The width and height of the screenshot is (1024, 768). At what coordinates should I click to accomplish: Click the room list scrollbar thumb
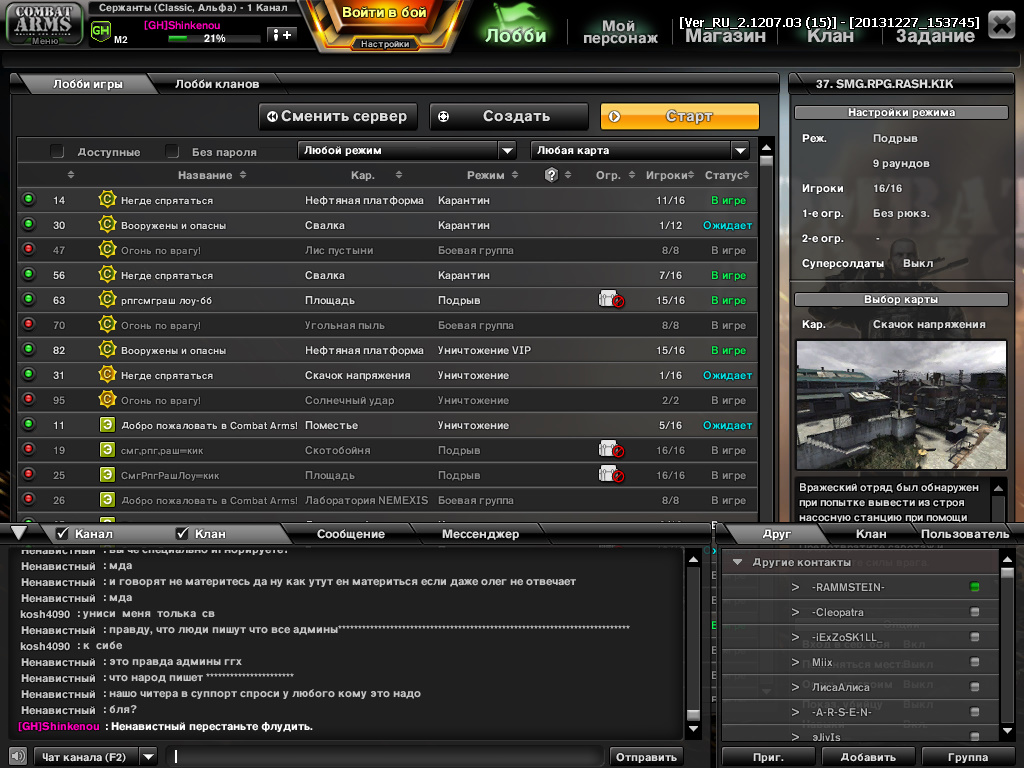point(766,160)
